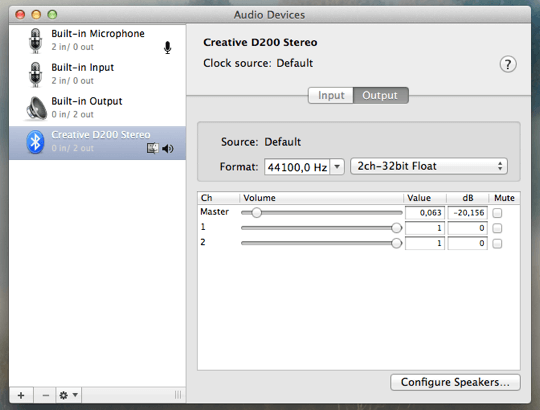The image size is (540, 410).
Task: Click the Value column header
Action: coord(425,198)
